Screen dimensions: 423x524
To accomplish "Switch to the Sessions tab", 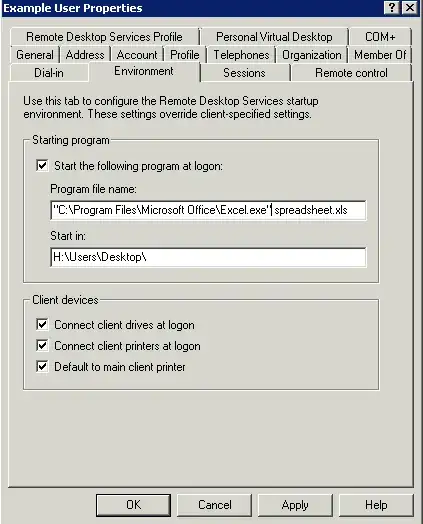I will (x=244, y=73).
